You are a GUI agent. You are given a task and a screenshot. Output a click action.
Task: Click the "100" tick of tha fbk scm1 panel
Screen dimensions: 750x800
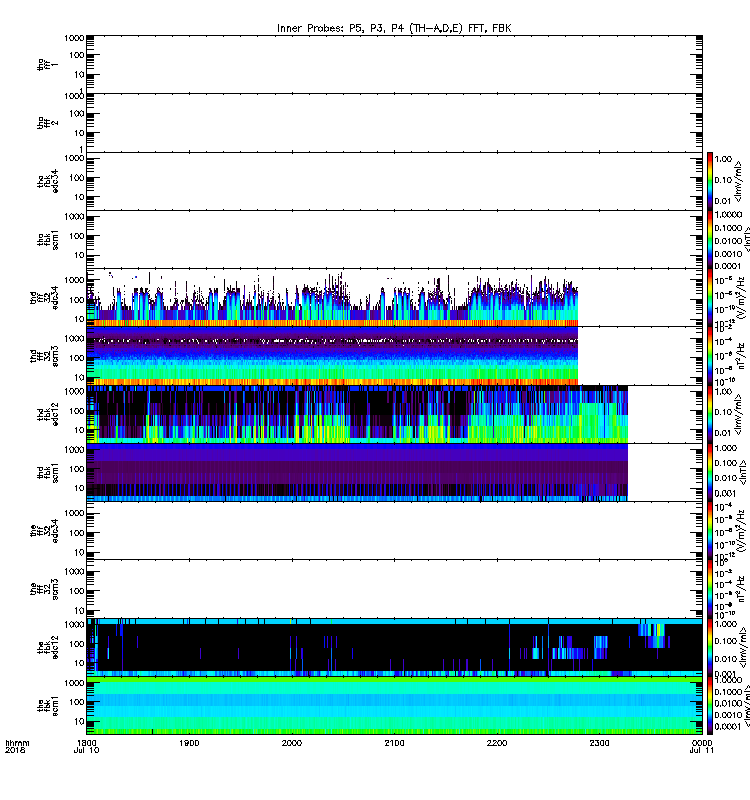point(77,236)
